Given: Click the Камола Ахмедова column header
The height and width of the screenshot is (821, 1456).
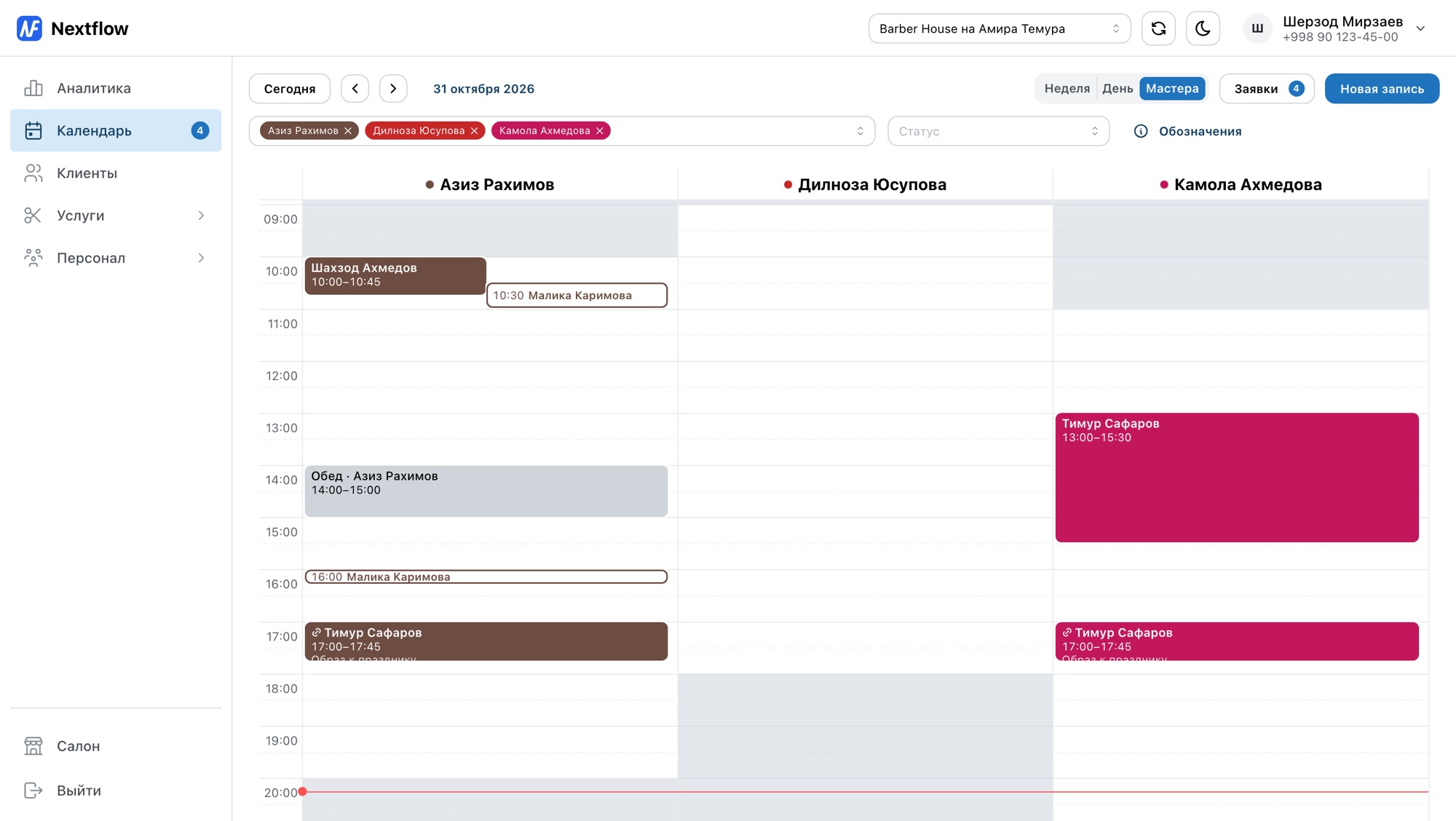Looking at the screenshot, I should point(1241,184).
